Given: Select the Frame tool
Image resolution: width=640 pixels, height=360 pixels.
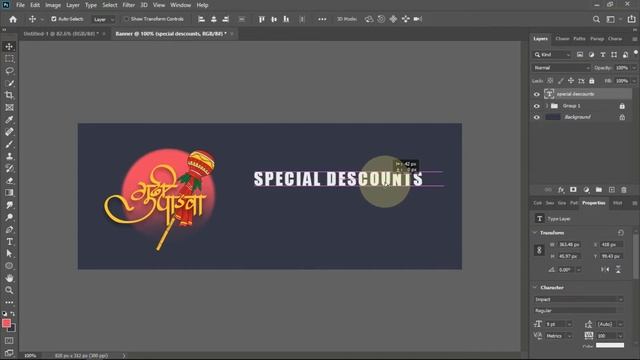Looking at the screenshot, I should [x=9, y=107].
